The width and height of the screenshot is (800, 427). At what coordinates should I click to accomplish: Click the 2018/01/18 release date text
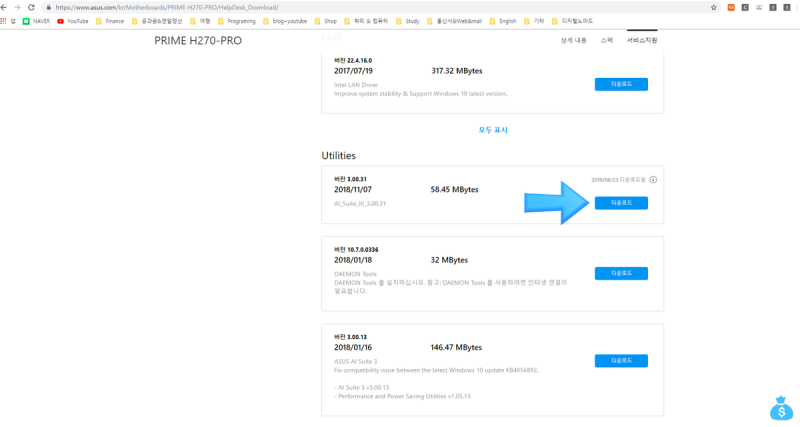click(x=353, y=260)
